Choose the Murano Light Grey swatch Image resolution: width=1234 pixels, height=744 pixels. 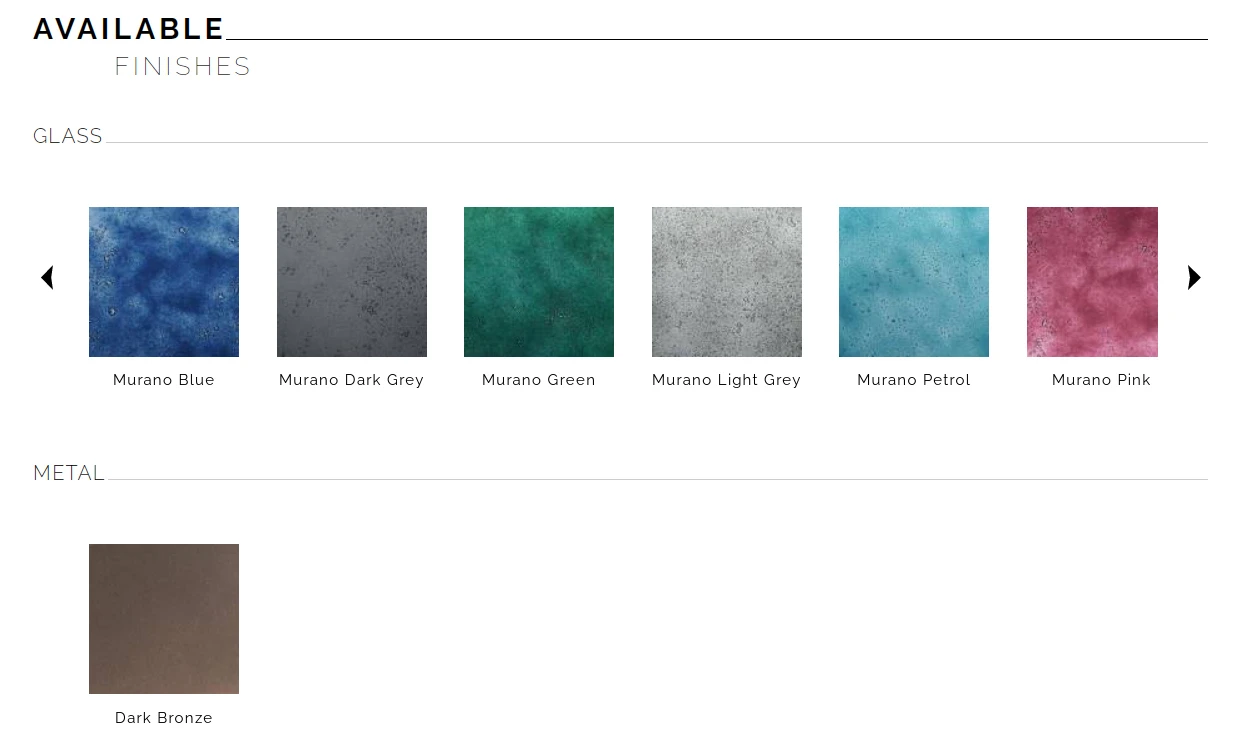tap(727, 282)
